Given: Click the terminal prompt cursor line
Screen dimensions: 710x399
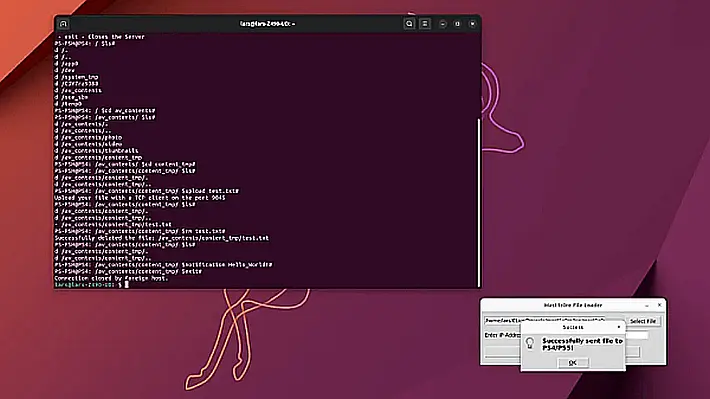Looking at the screenshot, I should [x=91, y=285].
